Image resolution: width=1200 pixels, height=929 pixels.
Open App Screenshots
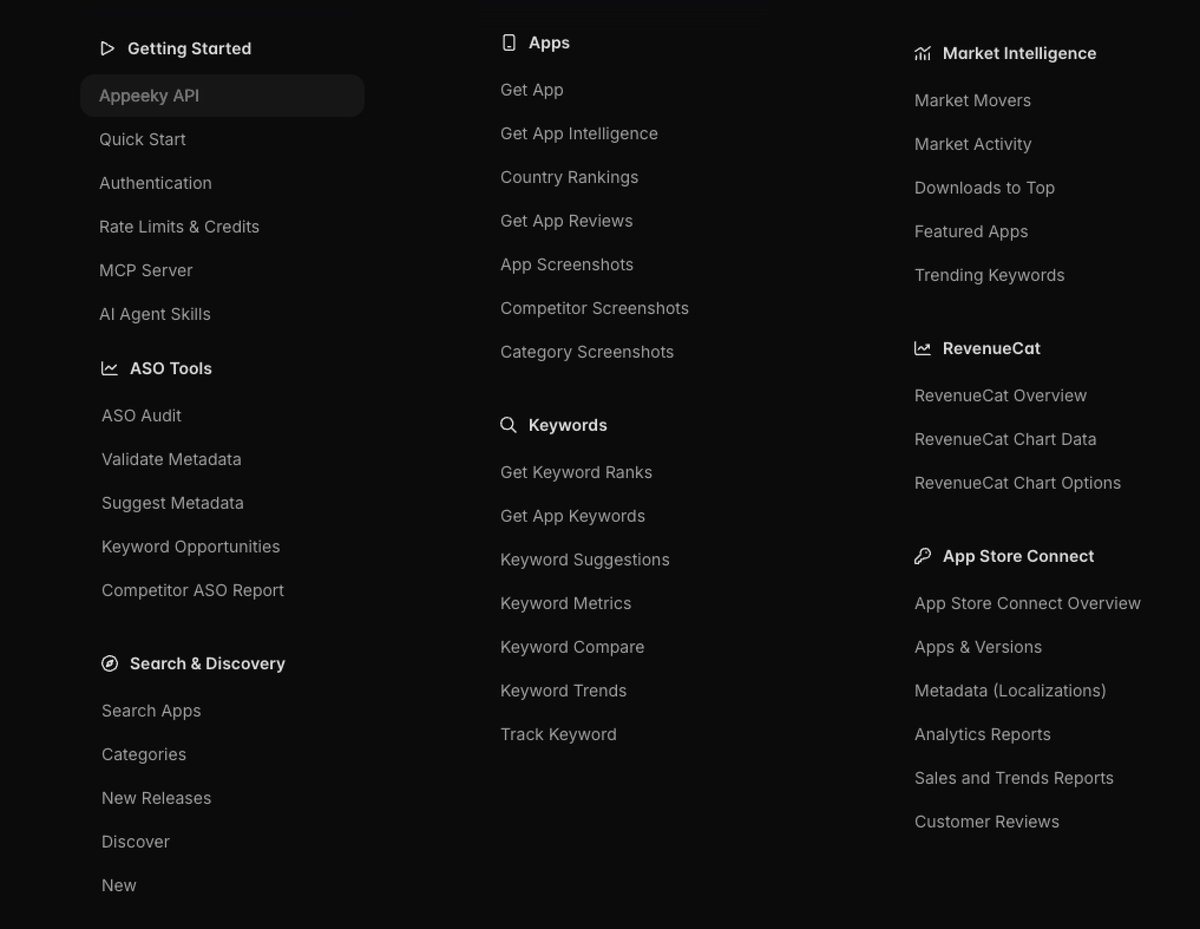[566, 265]
